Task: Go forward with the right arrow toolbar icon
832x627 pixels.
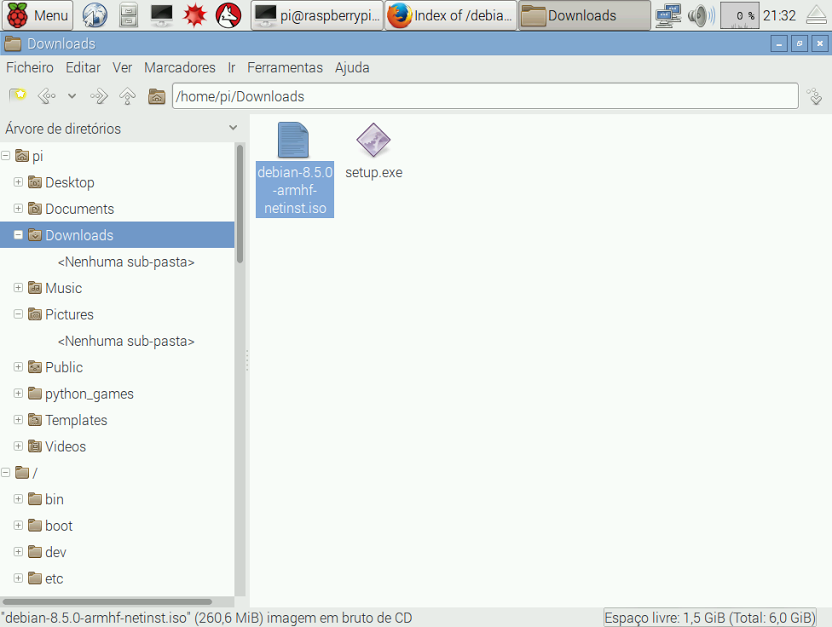Action: click(x=99, y=96)
